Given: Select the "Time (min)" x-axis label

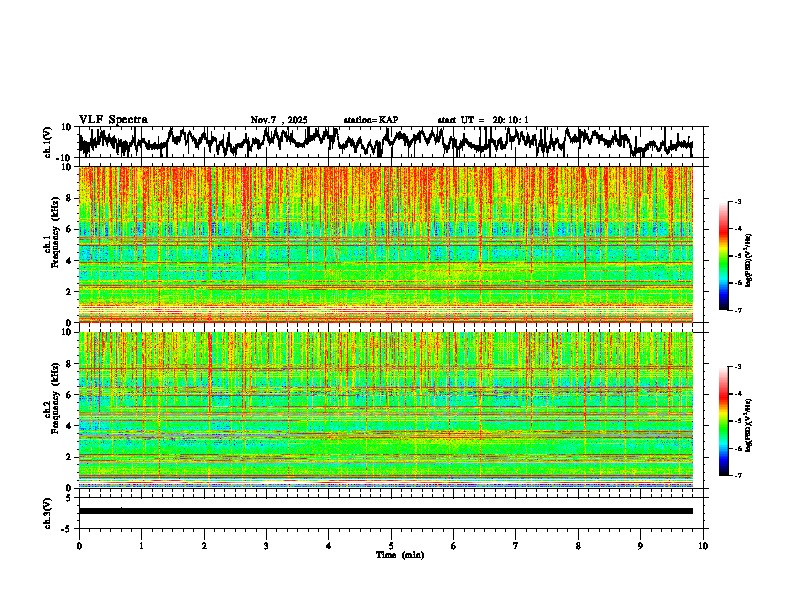Looking at the screenshot, I should [x=400, y=555].
